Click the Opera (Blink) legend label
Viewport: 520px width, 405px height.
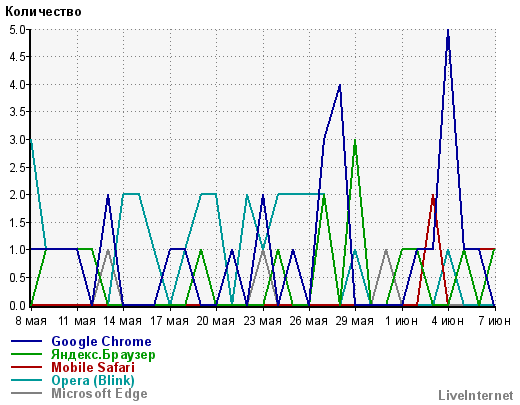[x=93, y=380]
